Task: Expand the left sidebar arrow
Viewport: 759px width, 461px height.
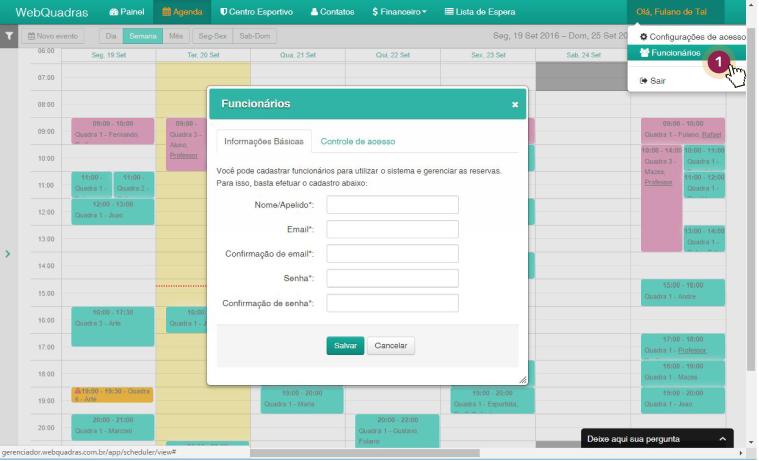Action: (8, 254)
